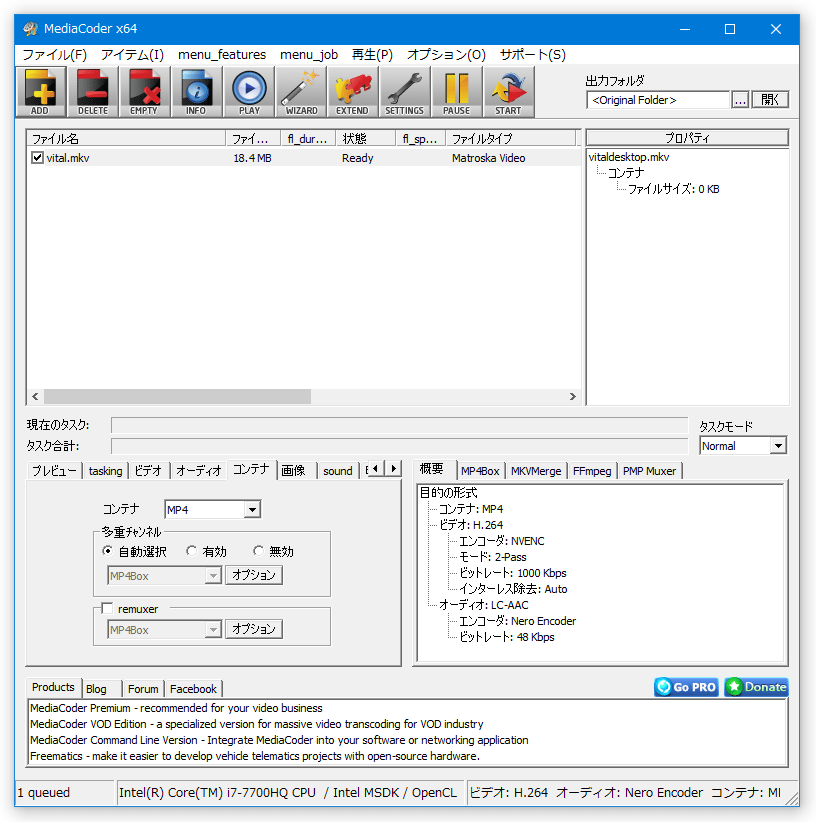Click the MediaCoder app icon in title bar

click(x=30, y=28)
